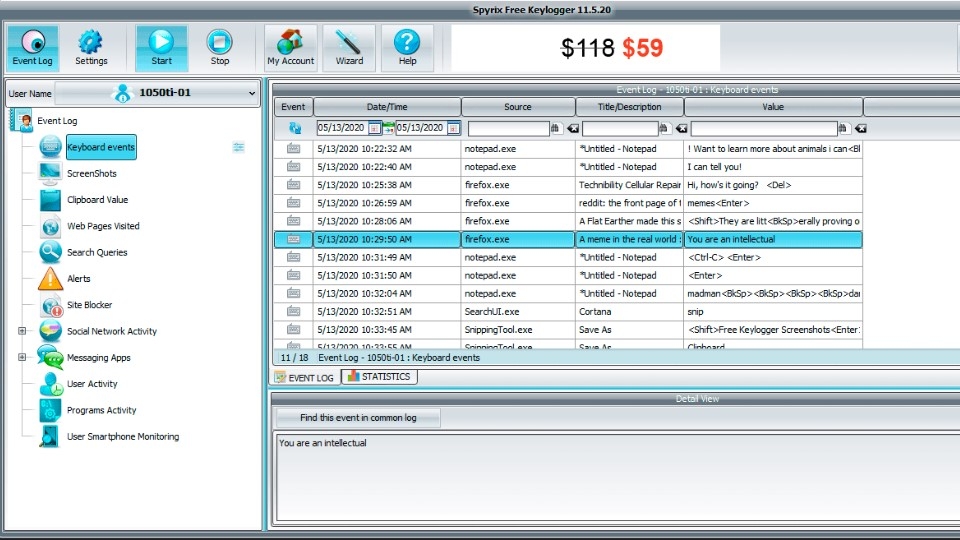
Task: Open Alerts in the tree
Action: point(78,279)
